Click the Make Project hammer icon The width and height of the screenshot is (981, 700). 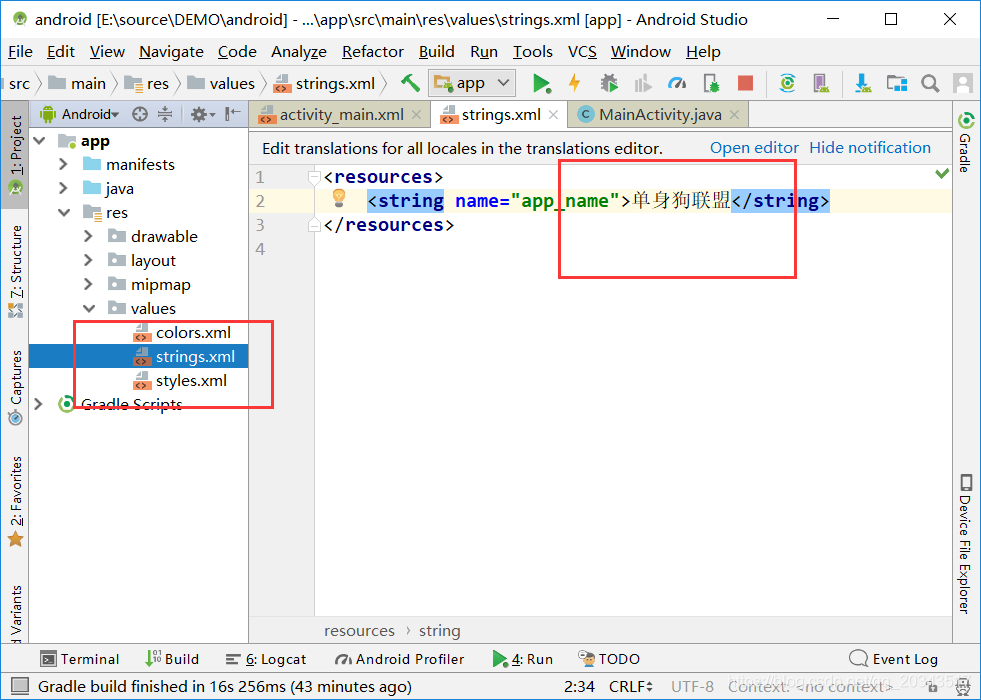point(410,83)
